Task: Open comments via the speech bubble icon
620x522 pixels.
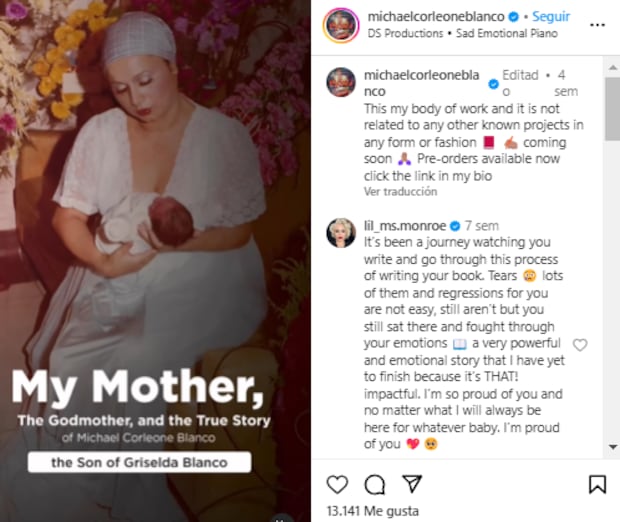Action: click(375, 484)
